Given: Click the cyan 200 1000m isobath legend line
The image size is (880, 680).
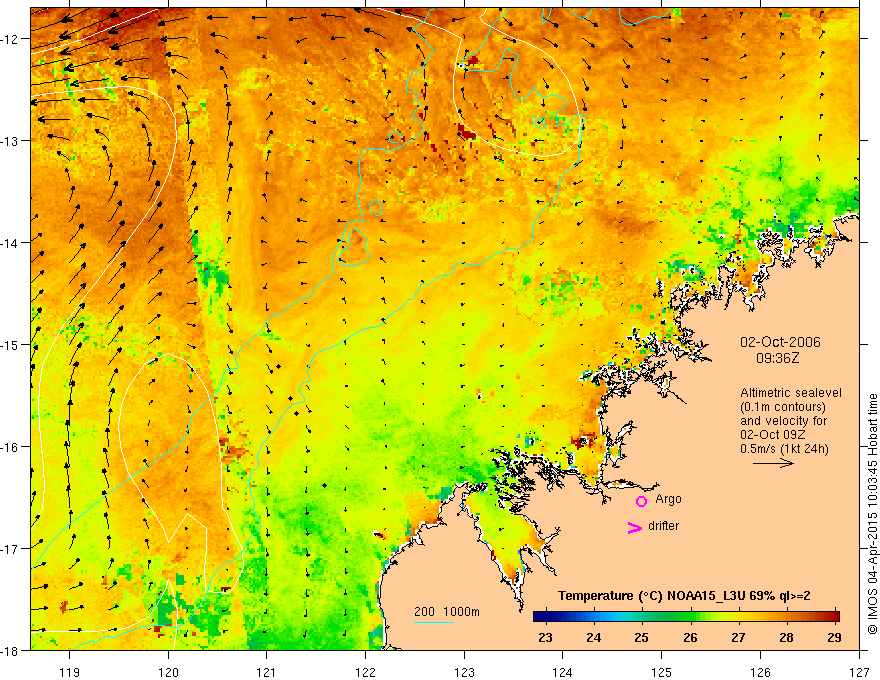Looking at the screenshot, I should point(434,622).
